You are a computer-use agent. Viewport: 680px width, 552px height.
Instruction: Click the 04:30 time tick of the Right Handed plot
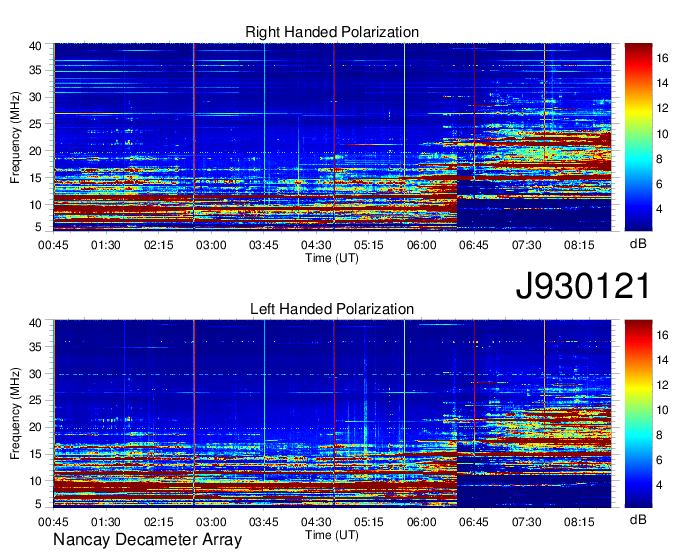click(316, 245)
